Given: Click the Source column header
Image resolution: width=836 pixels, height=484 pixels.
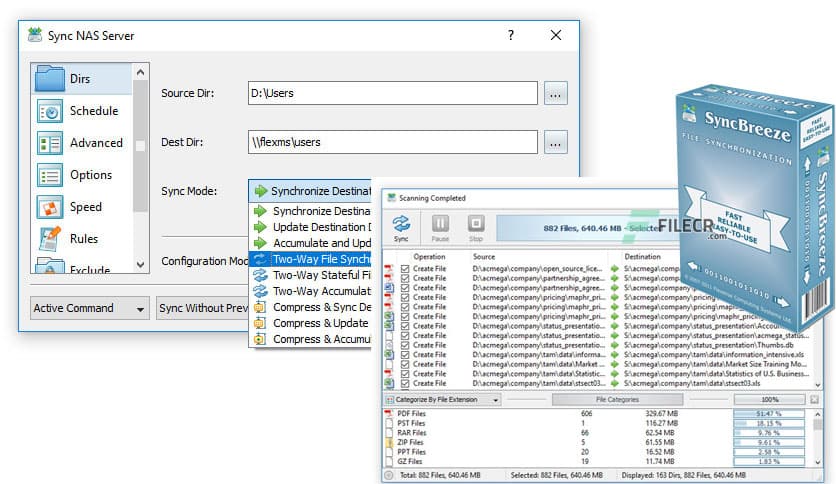Looking at the screenshot, I should tap(484, 256).
